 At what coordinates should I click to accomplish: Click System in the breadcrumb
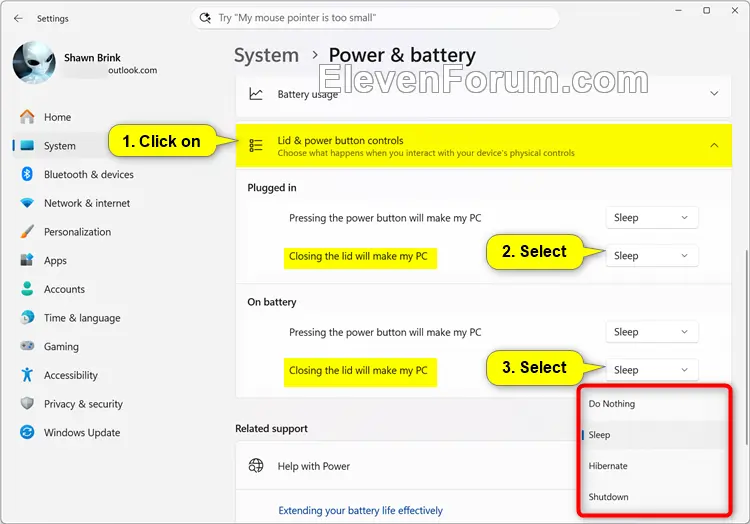pos(266,55)
